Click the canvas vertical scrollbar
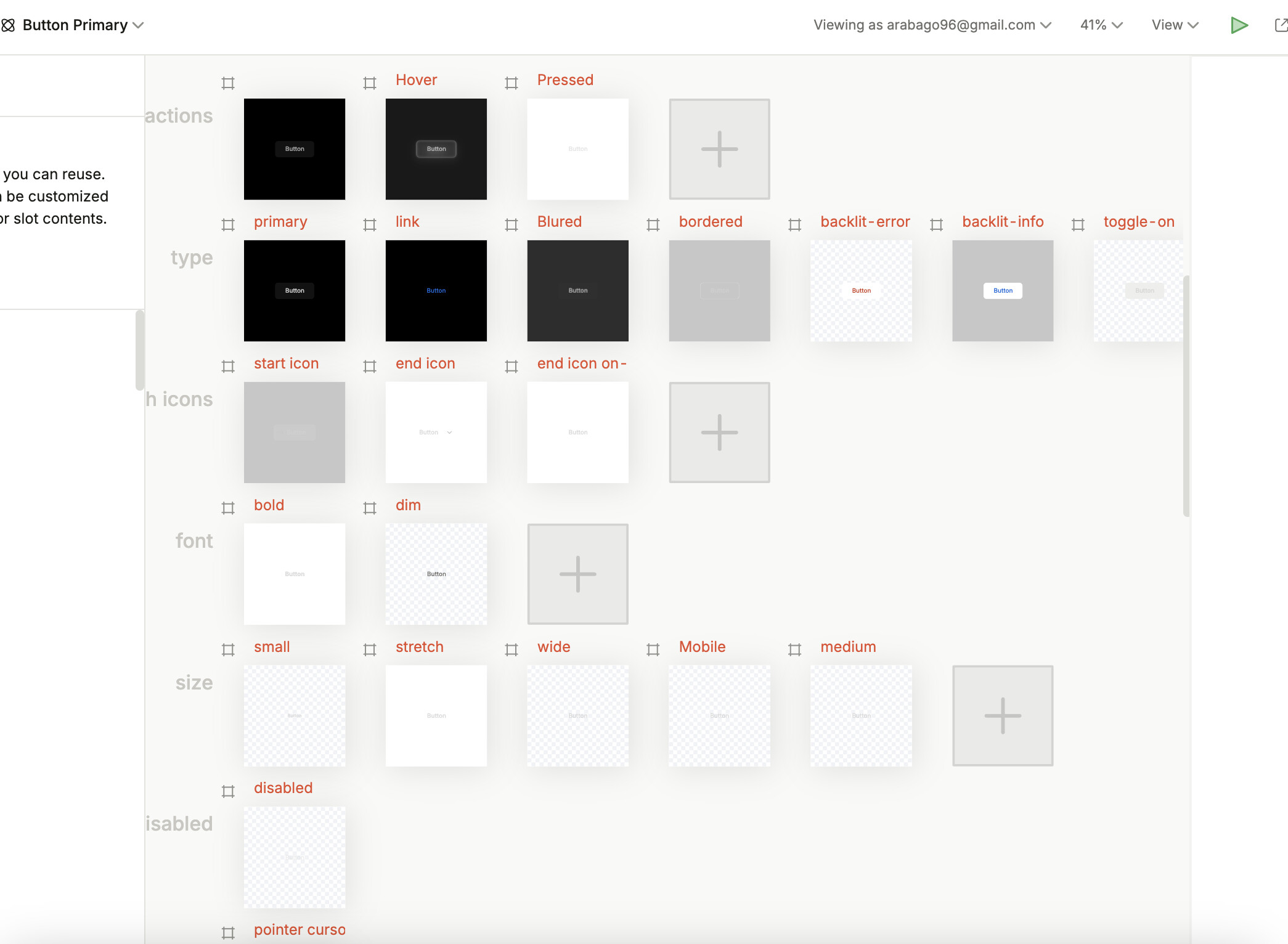The image size is (1288, 944). click(1186, 396)
